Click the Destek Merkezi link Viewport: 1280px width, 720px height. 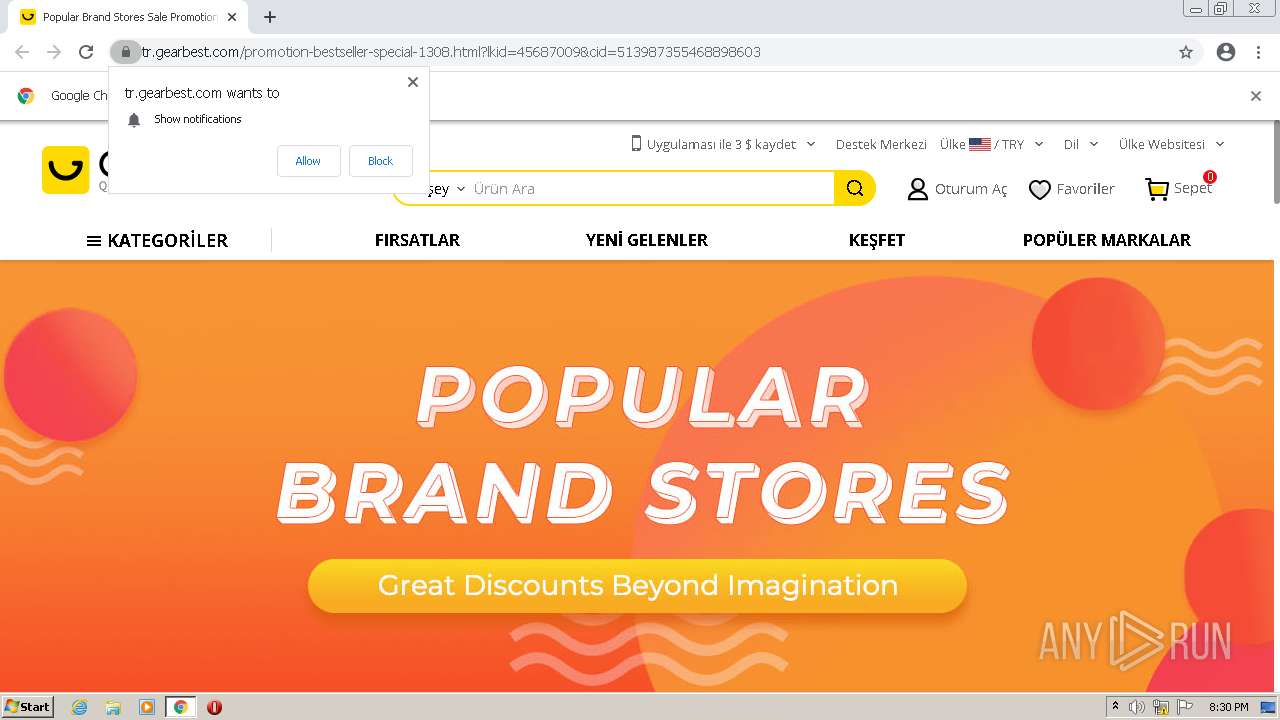pos(881,144)
